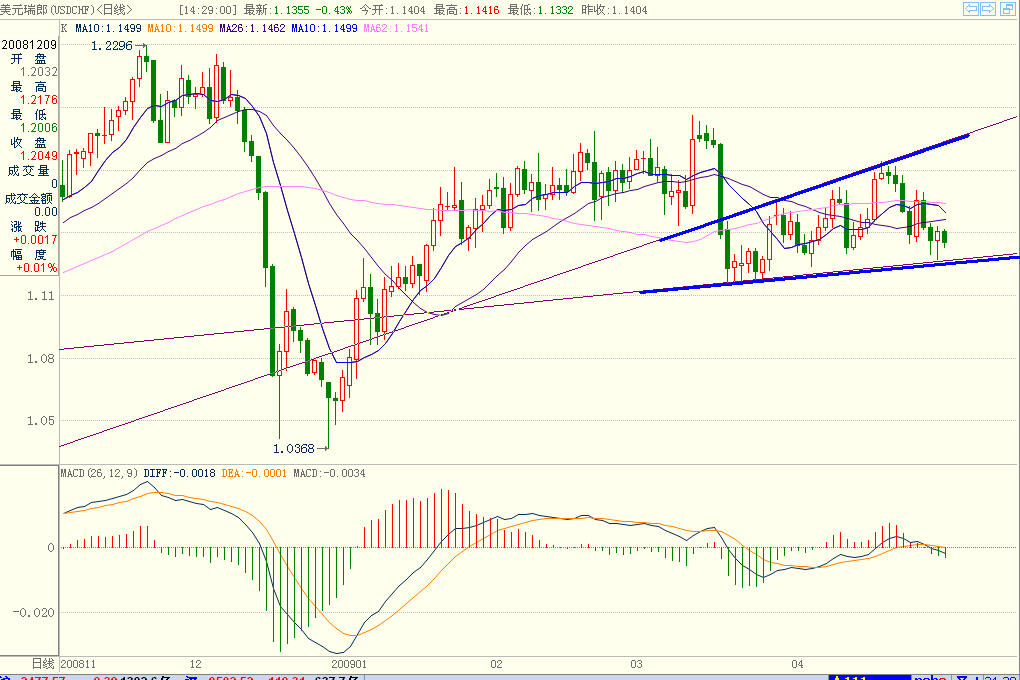Click the 1.0368 low price marker on the chart

tap(293, 448)
